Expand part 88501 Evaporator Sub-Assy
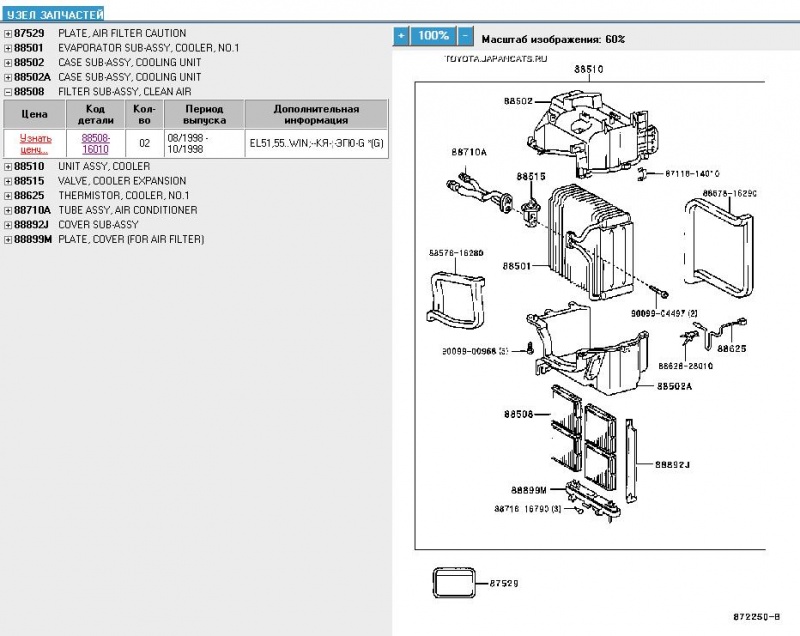 [x=8, y=47]
